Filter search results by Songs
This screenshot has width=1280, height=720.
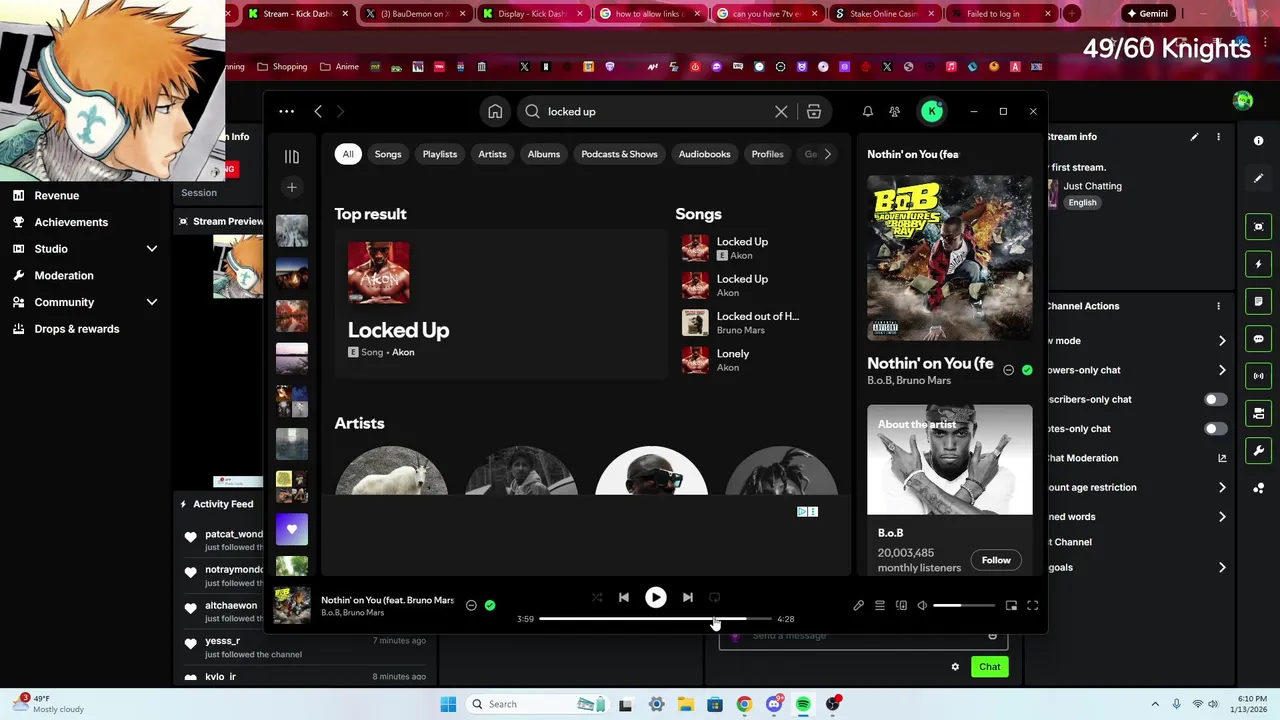(388, 154)
